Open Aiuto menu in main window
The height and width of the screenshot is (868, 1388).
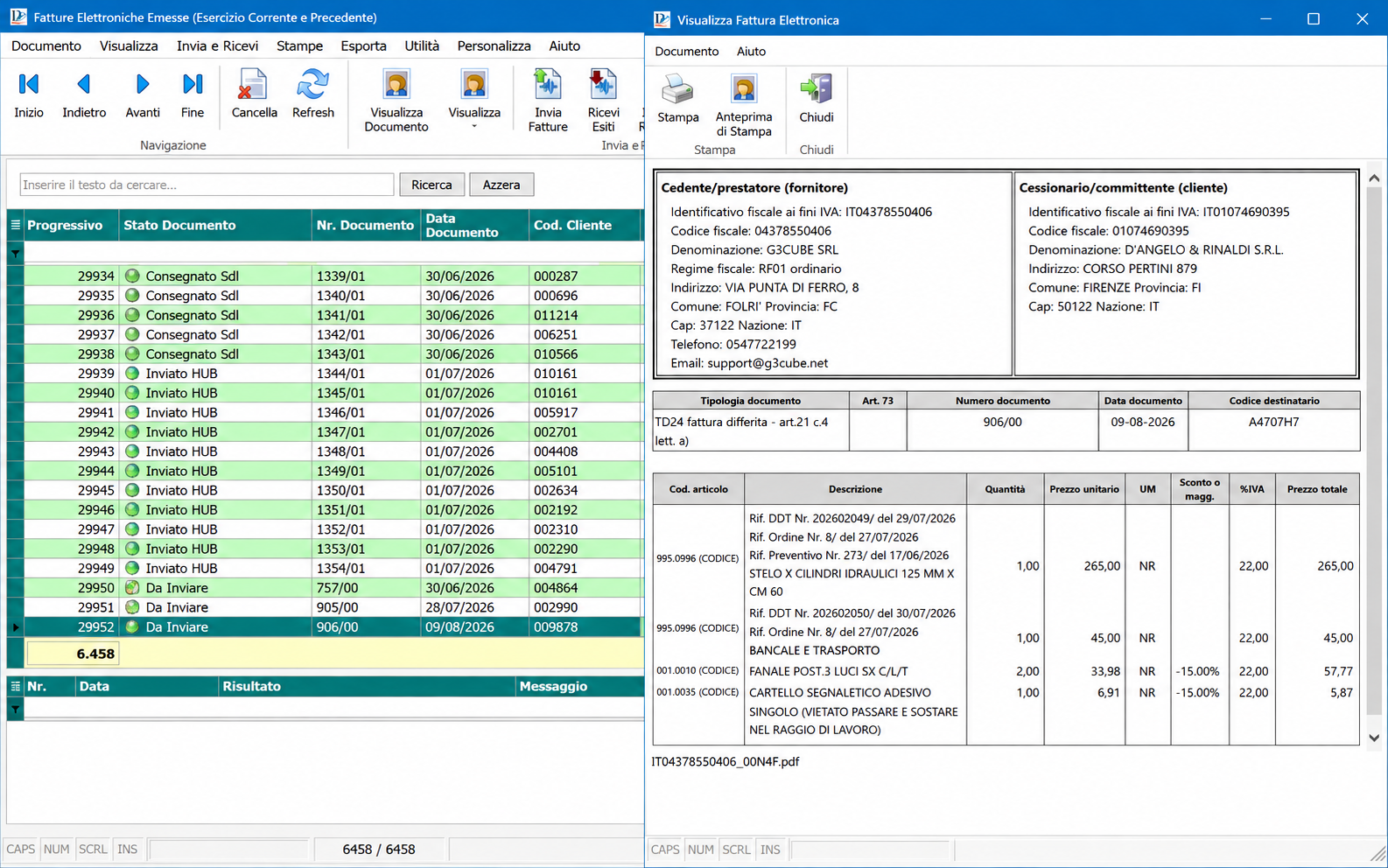(x=564, y=45)
